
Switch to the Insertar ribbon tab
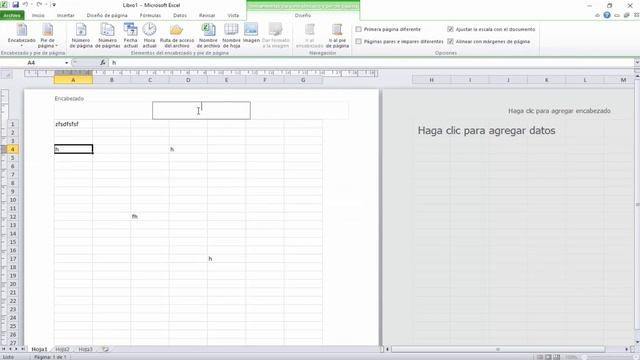click(x=65, y=15)
